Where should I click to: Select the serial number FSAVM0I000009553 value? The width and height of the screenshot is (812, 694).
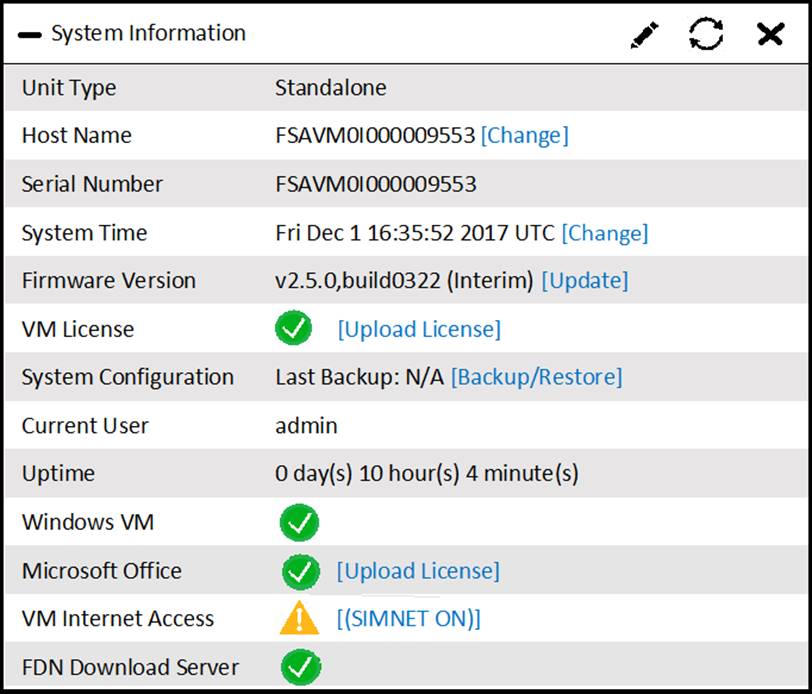pos(375,185)
